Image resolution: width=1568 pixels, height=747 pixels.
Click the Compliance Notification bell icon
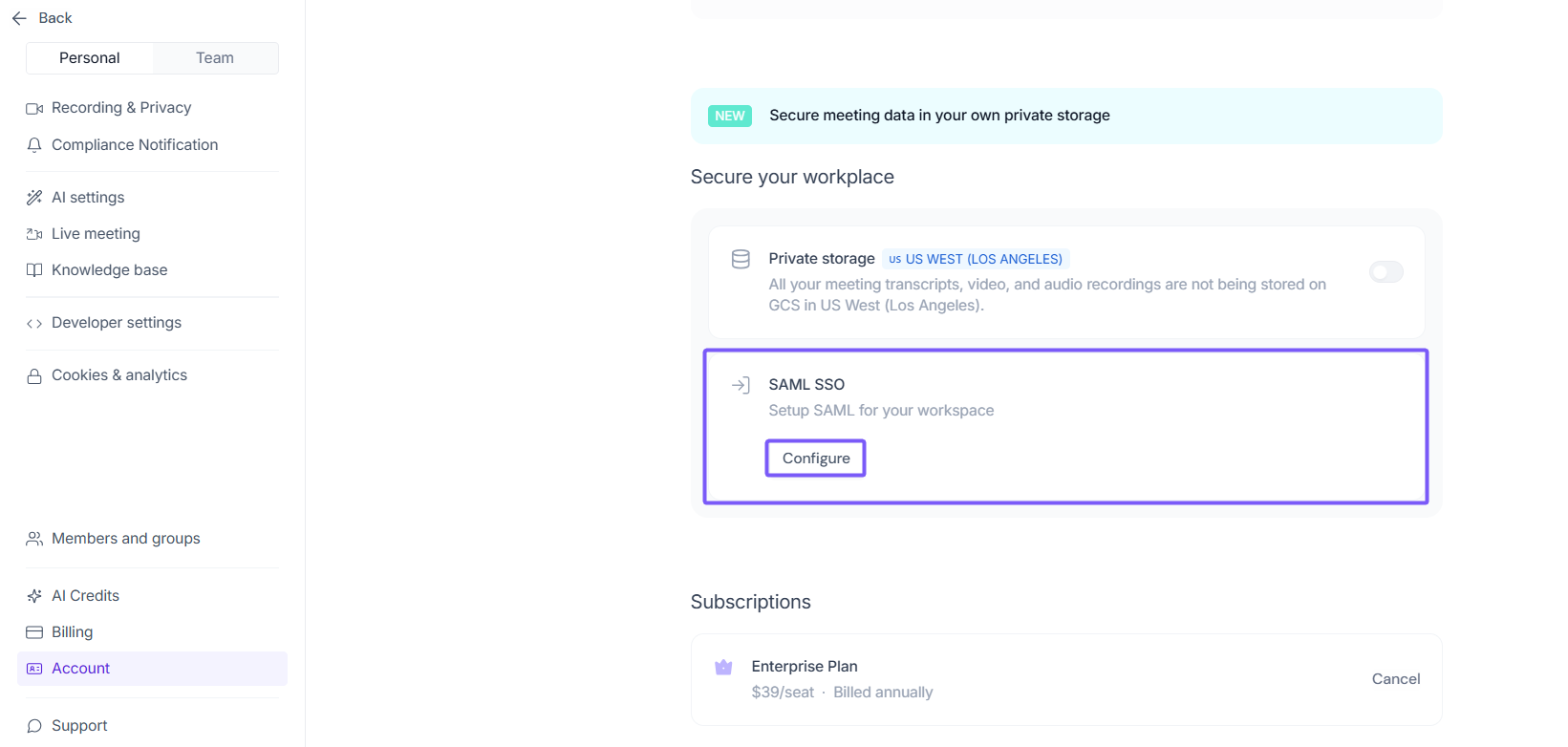tap(34, 145)
